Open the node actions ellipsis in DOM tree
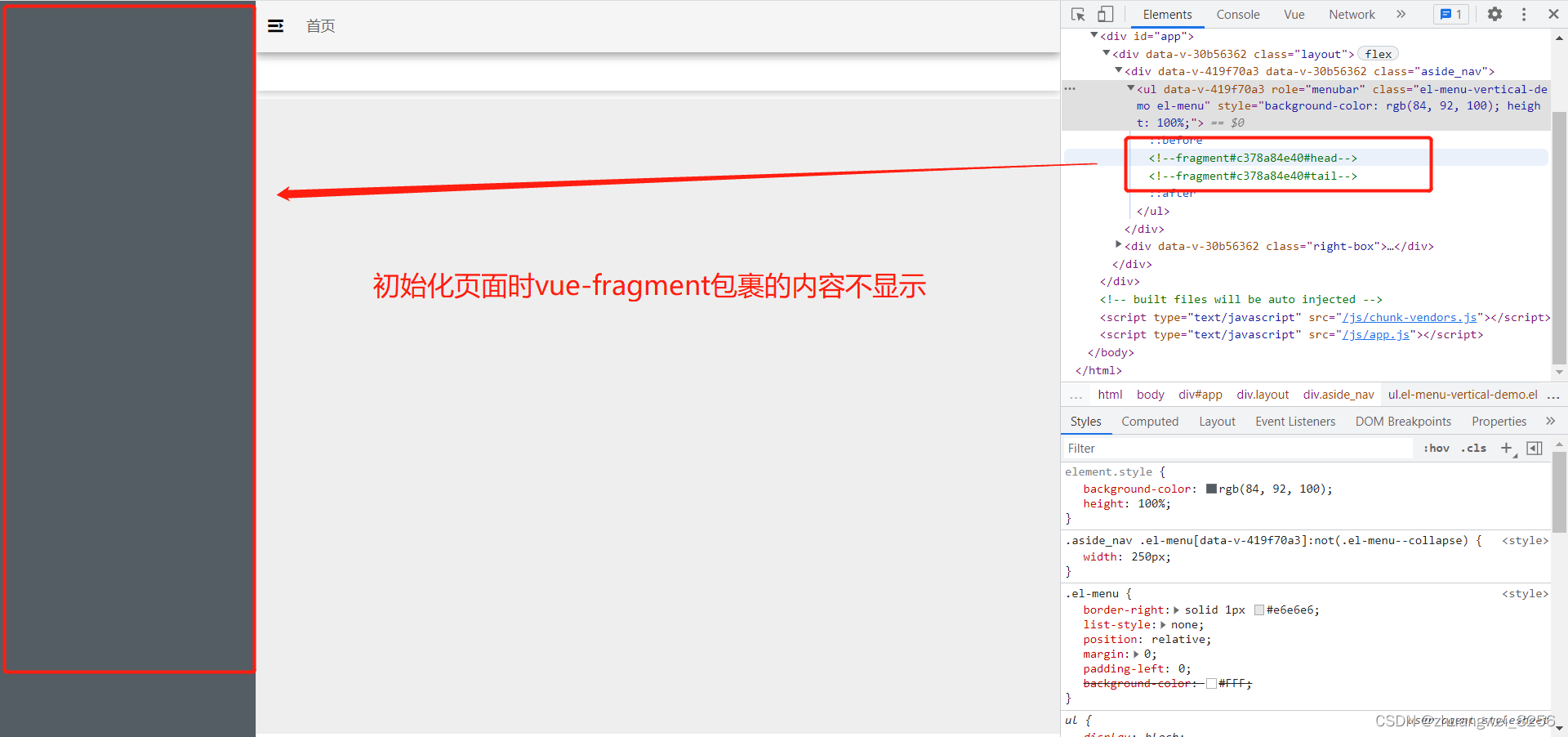 click(x=1070, y=88)
